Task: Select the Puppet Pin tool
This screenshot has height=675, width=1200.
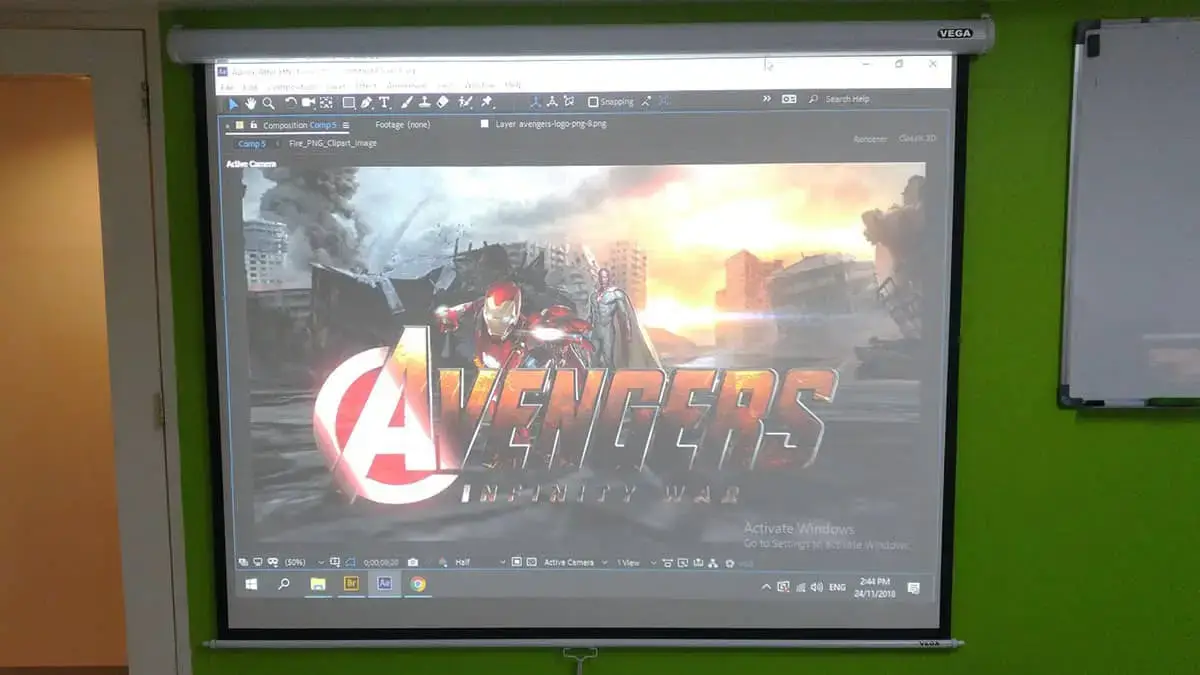Action: [487, 102]
